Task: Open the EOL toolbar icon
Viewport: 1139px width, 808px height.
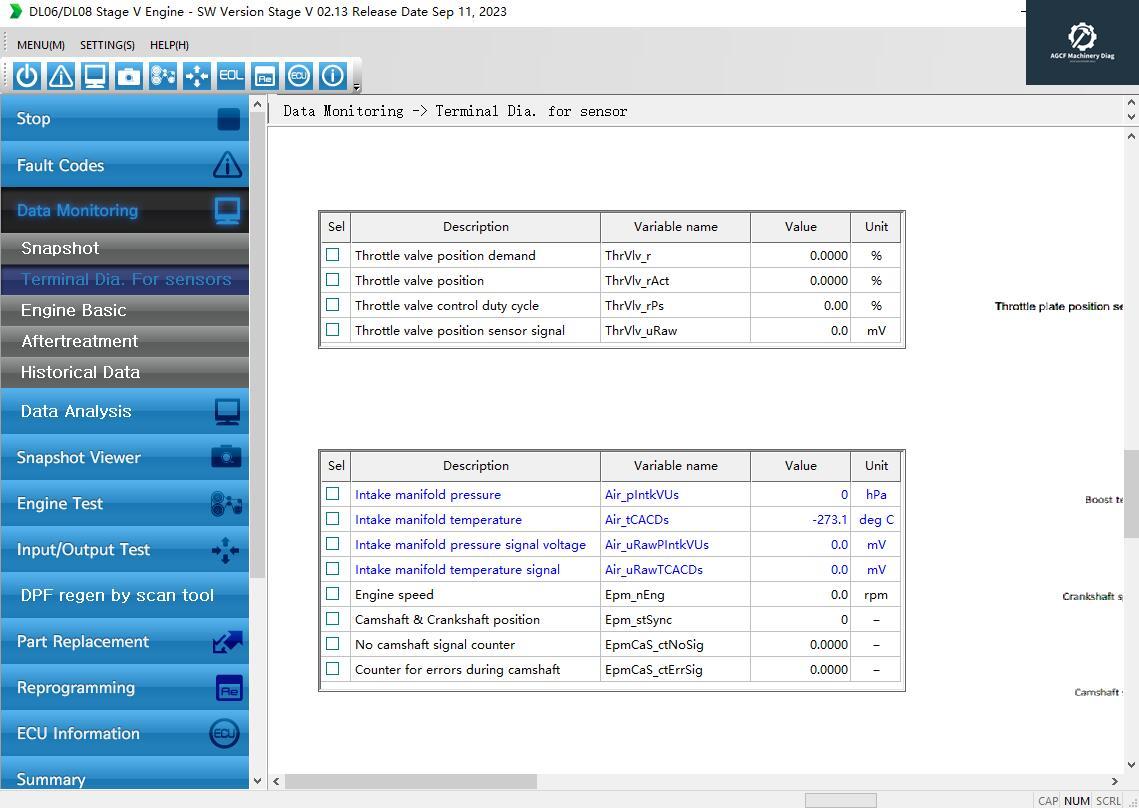Action: coord(231,76)
